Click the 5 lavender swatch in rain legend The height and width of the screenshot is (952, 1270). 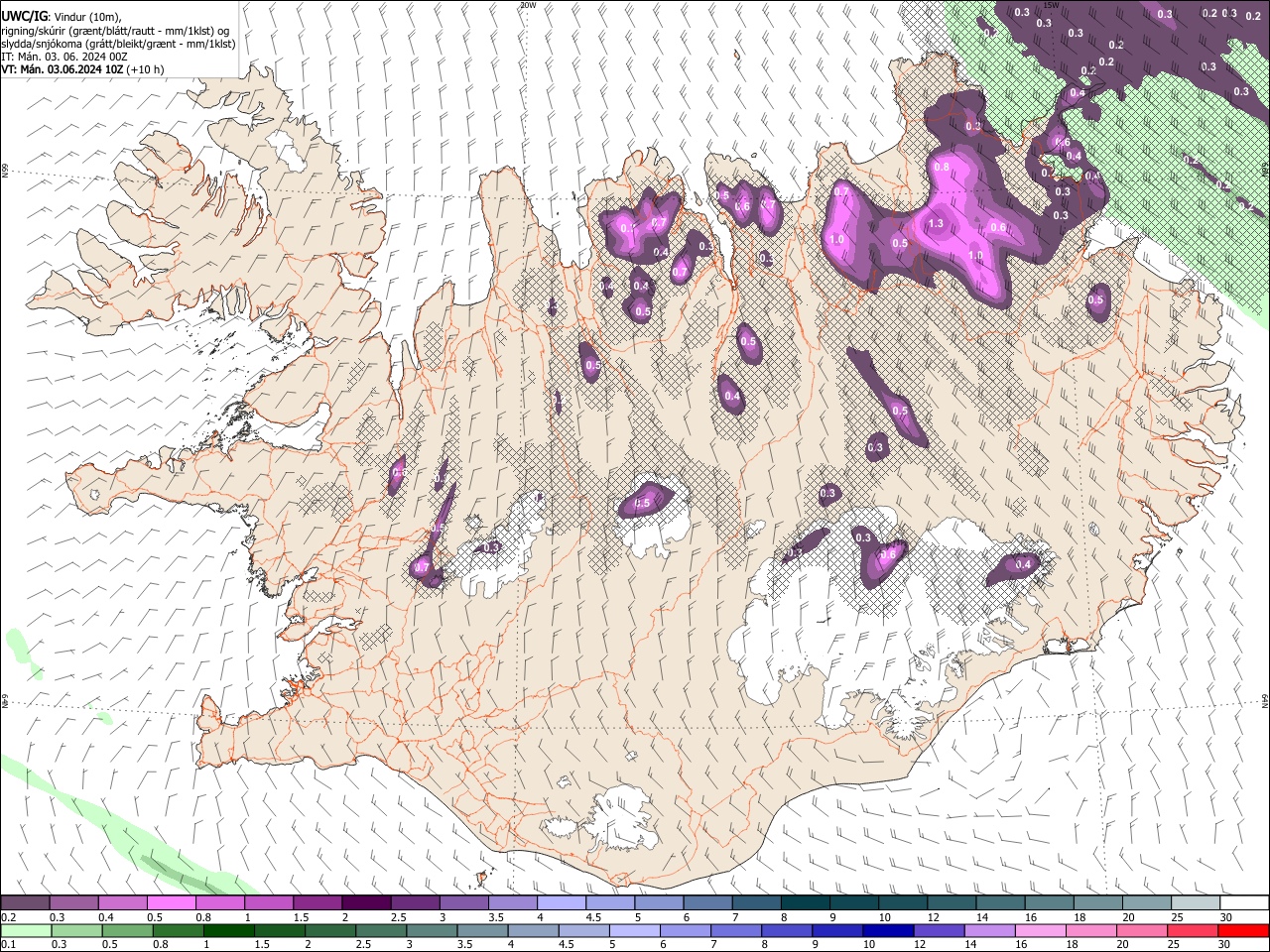[634, 930]
